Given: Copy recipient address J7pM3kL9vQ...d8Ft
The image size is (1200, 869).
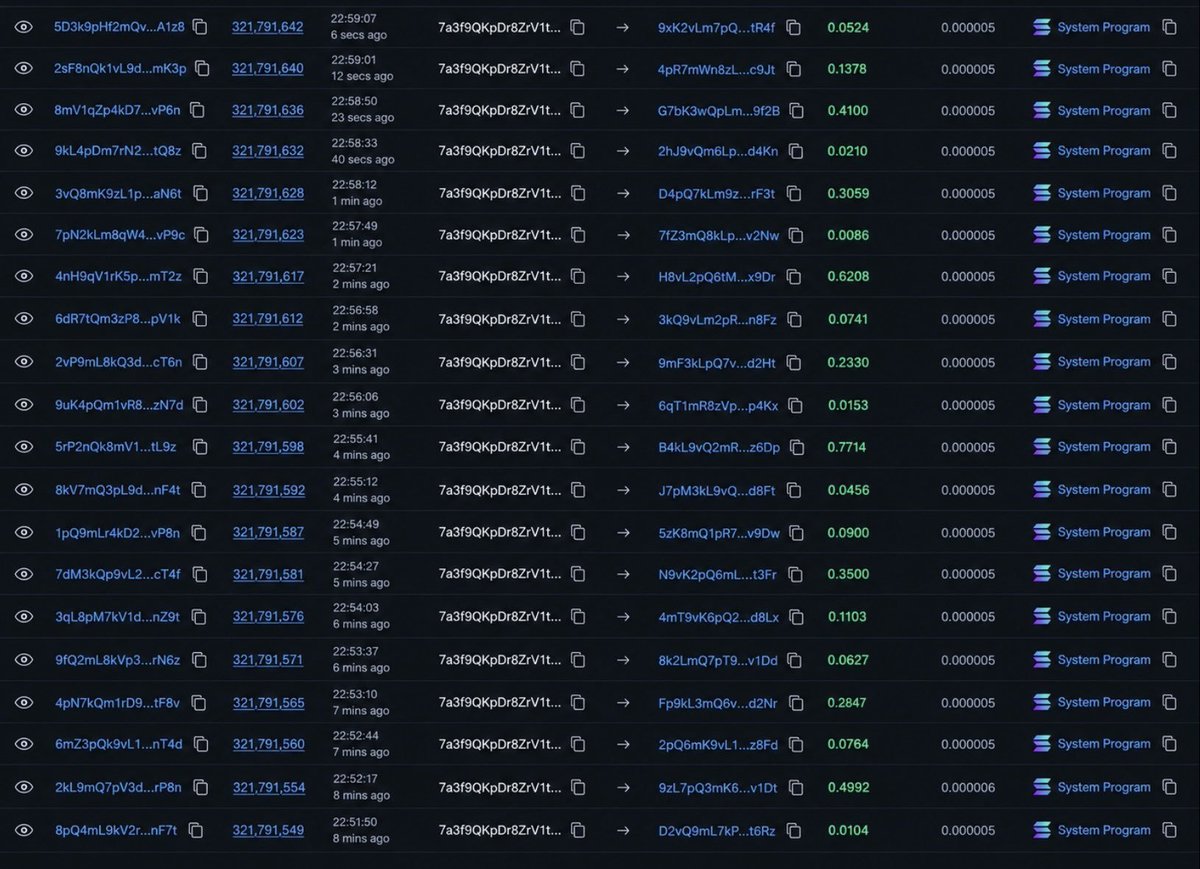Looking at the screenshot, I should [793, 490].
